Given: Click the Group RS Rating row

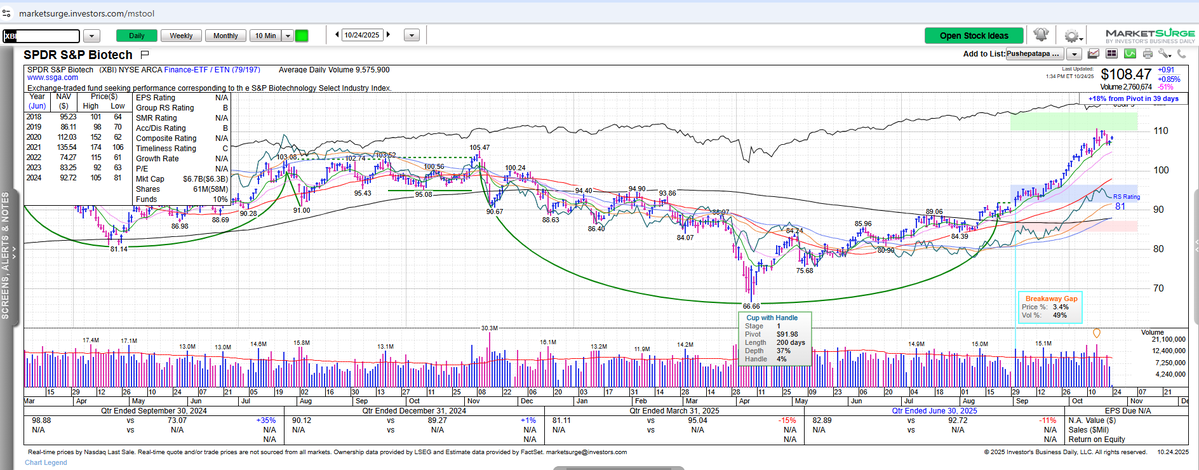Looking at the screenshot, I should 184,108.
